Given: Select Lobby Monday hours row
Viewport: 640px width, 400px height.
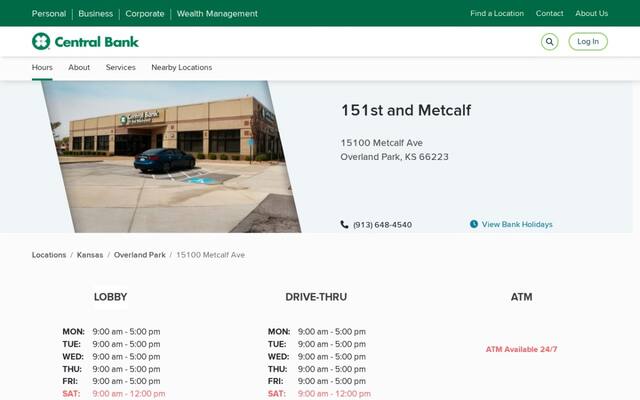Looking at the screenshot, I should [111, 331].
